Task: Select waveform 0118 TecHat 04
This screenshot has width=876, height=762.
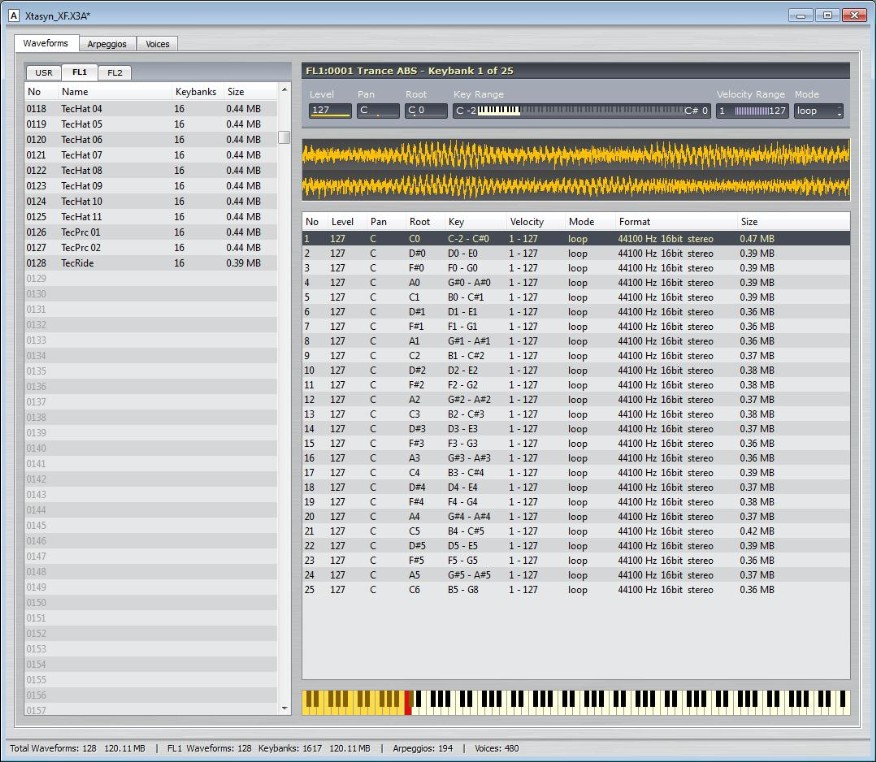Action: point(151,108)
